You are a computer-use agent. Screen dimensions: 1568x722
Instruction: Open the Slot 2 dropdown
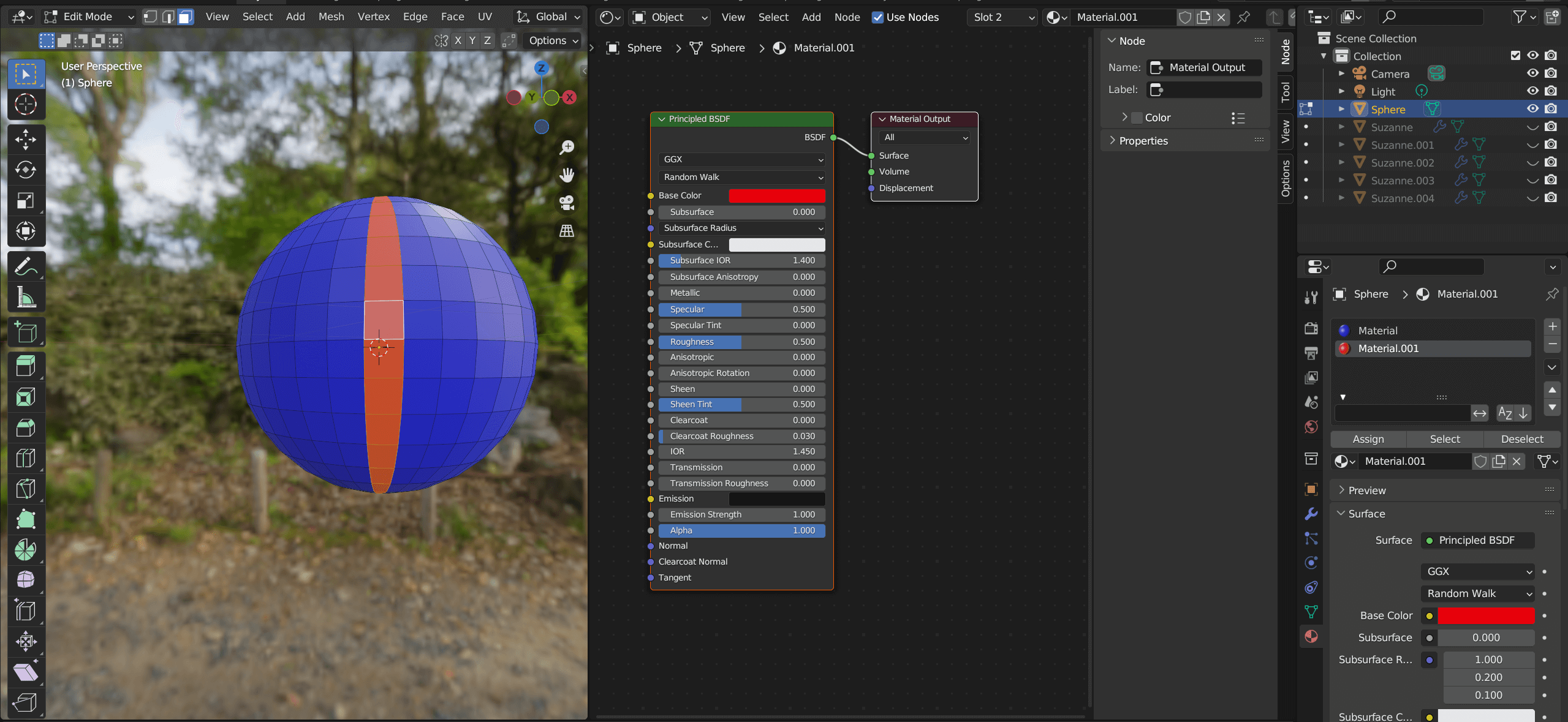click(x=1003, y=17)
